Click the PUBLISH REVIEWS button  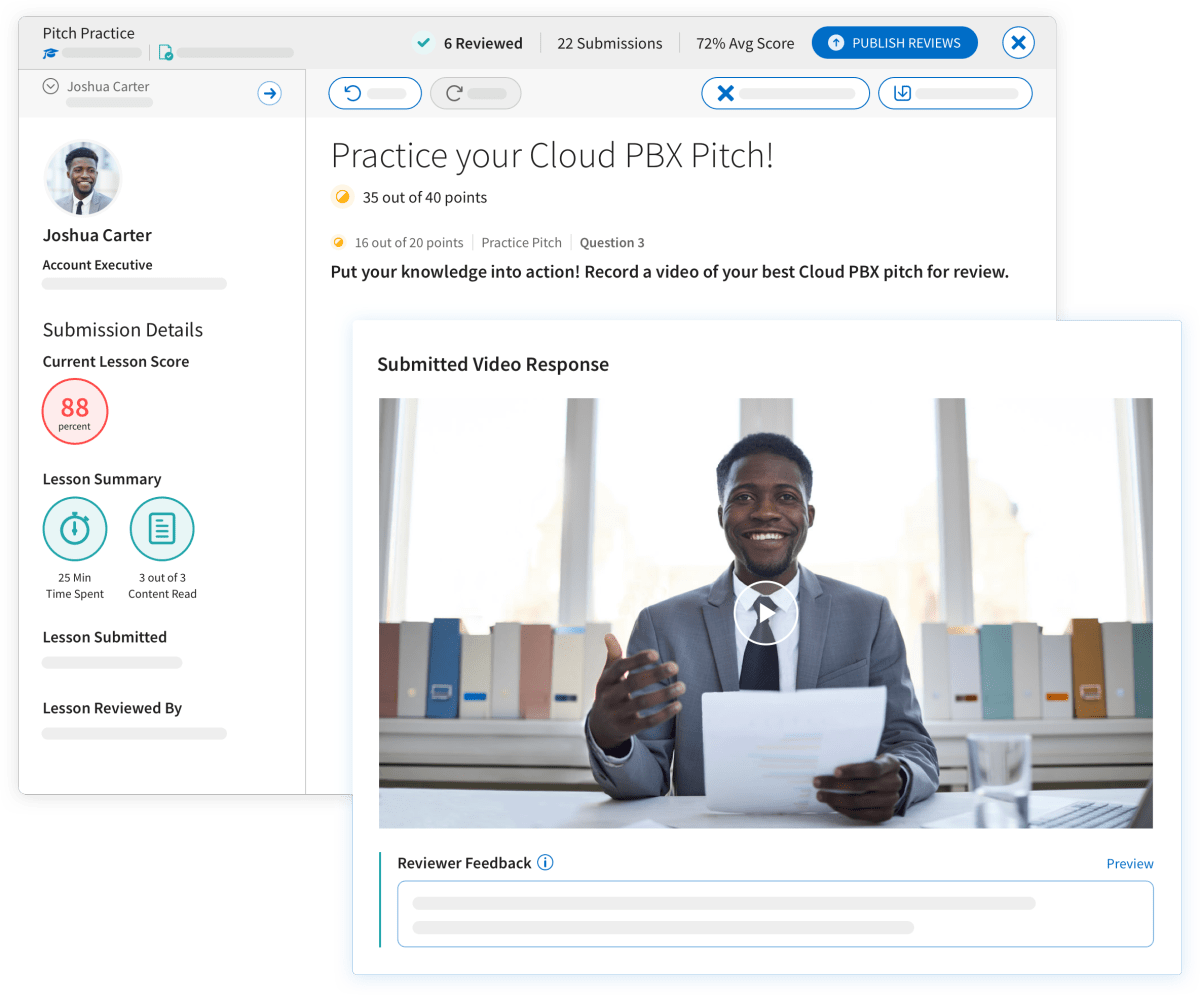coord(894,42)
